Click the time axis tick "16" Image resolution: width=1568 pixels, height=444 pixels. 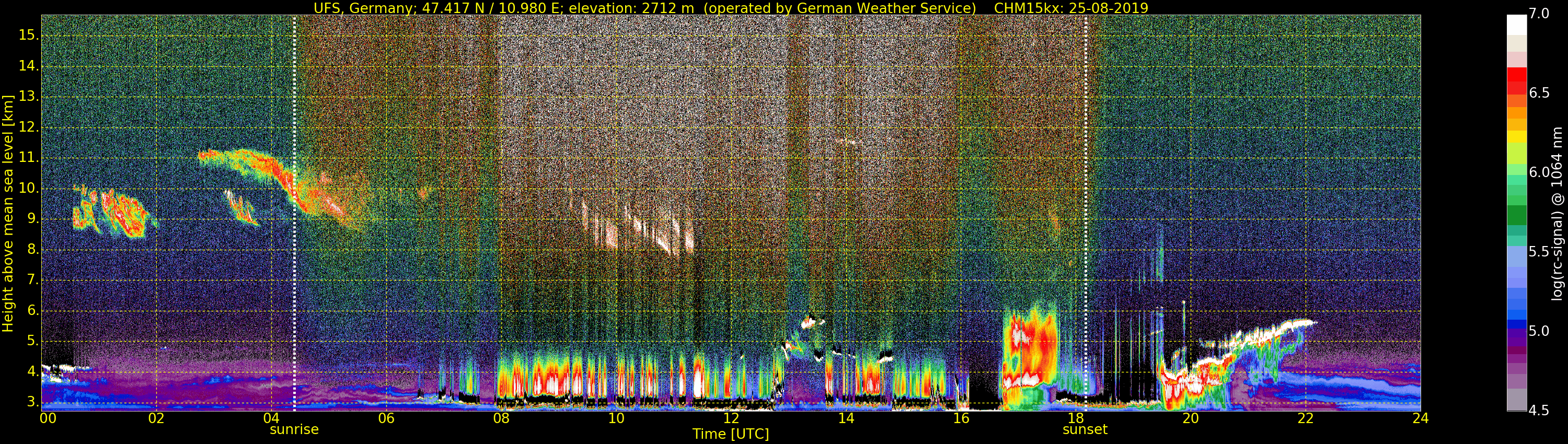(961, 418)
